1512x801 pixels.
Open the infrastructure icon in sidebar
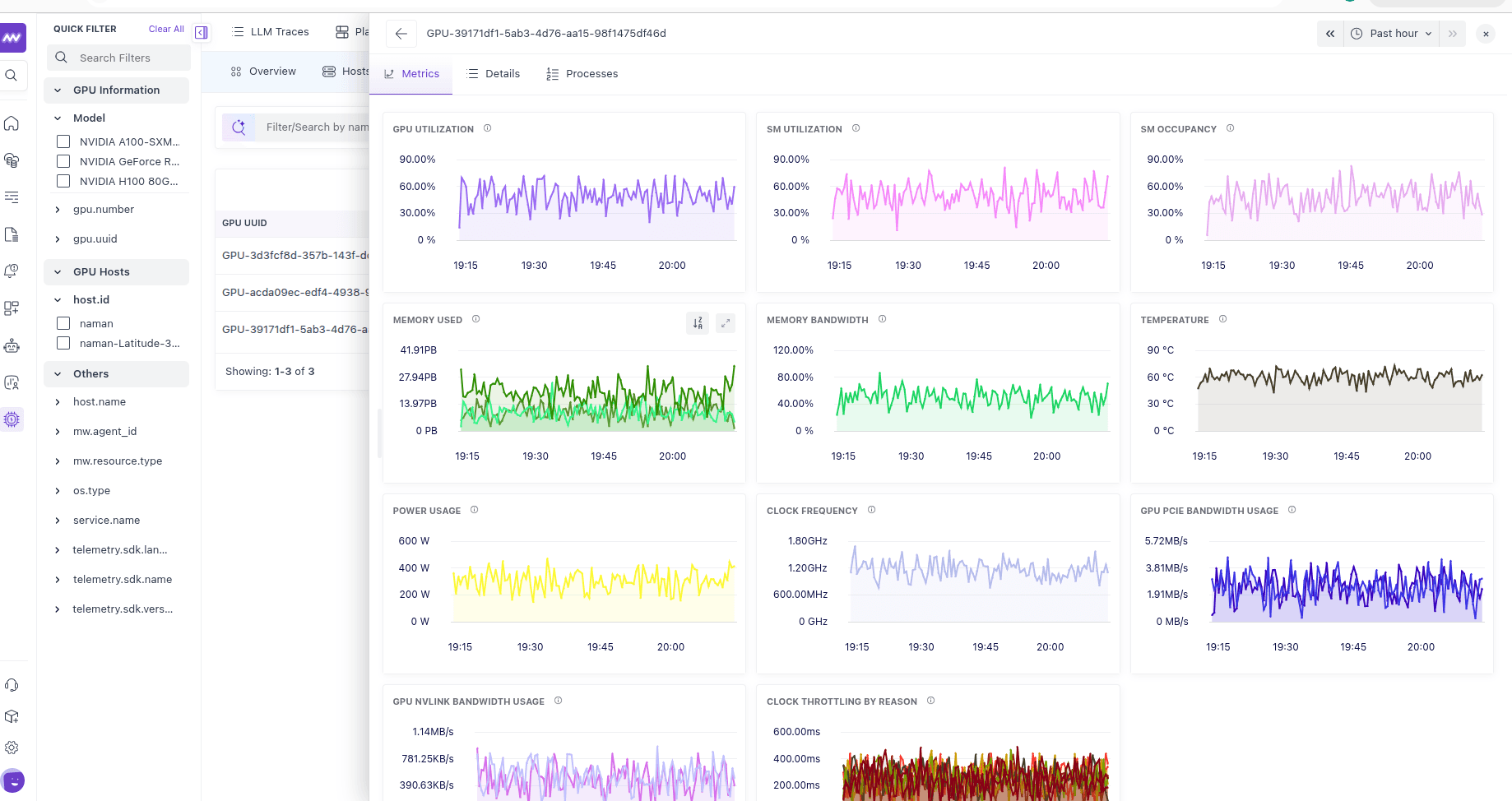[x=12, y=160]
